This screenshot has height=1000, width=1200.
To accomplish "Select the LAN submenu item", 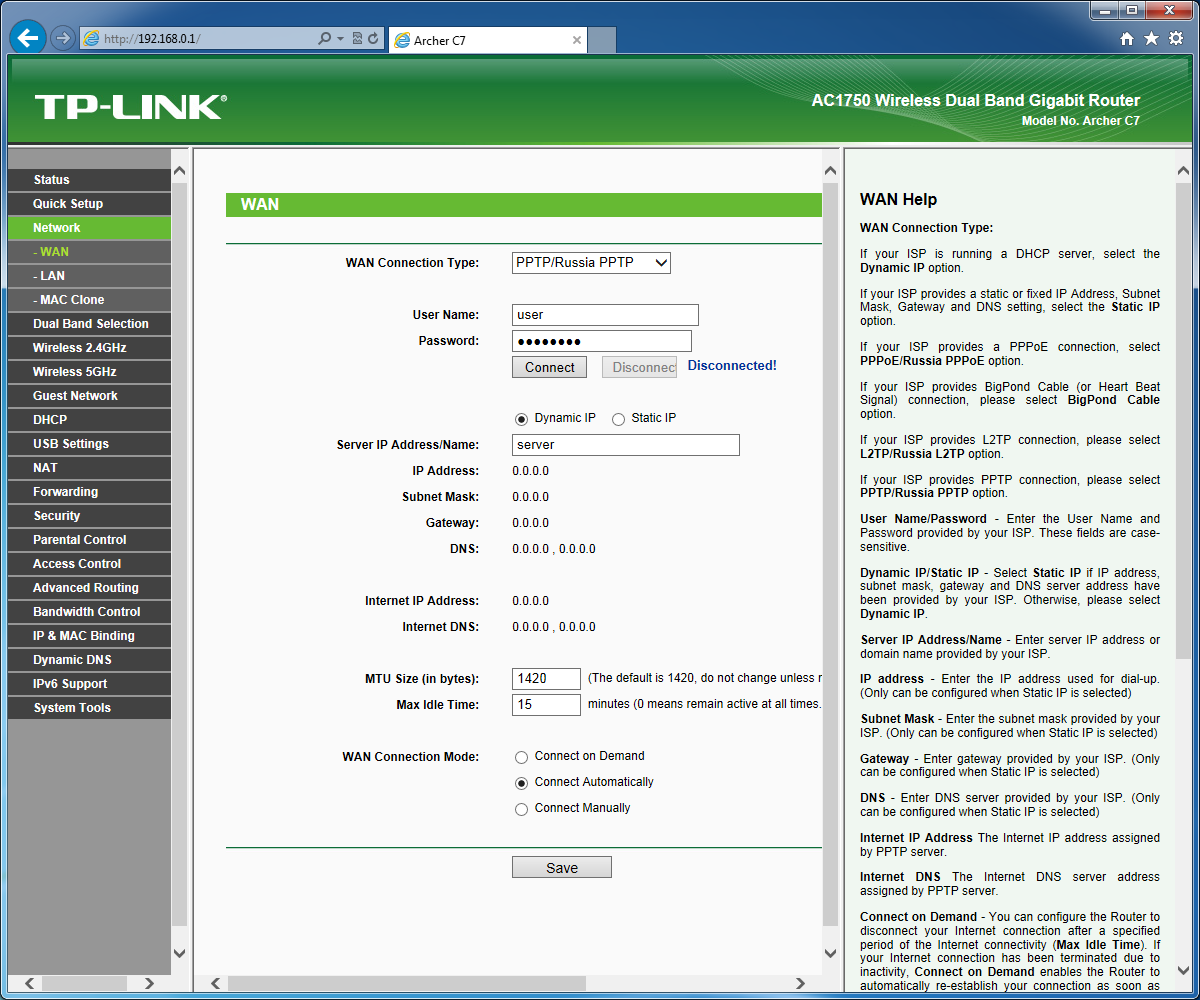I will [89, 276].
